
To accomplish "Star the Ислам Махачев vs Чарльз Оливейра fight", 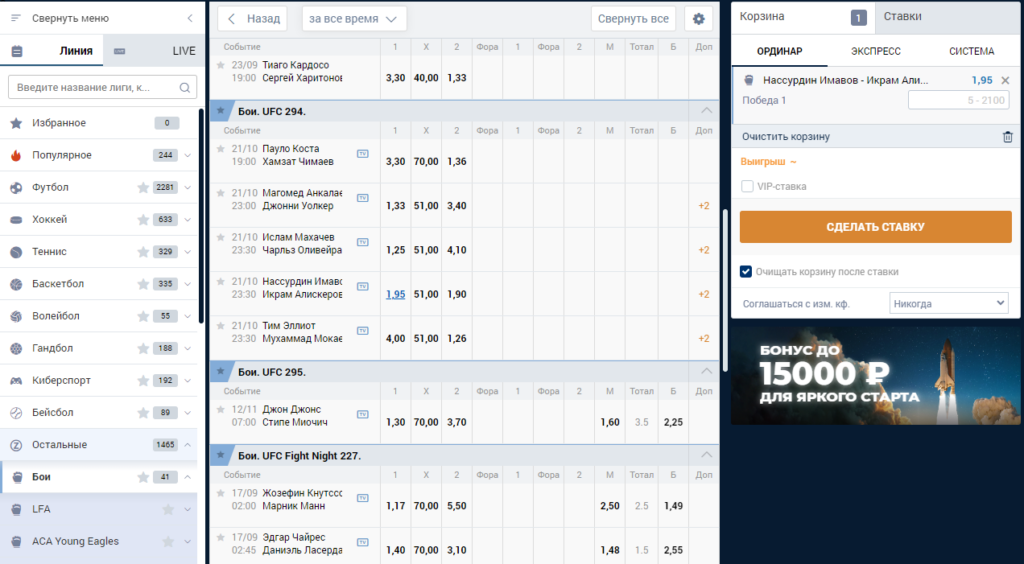I will 221,238.
